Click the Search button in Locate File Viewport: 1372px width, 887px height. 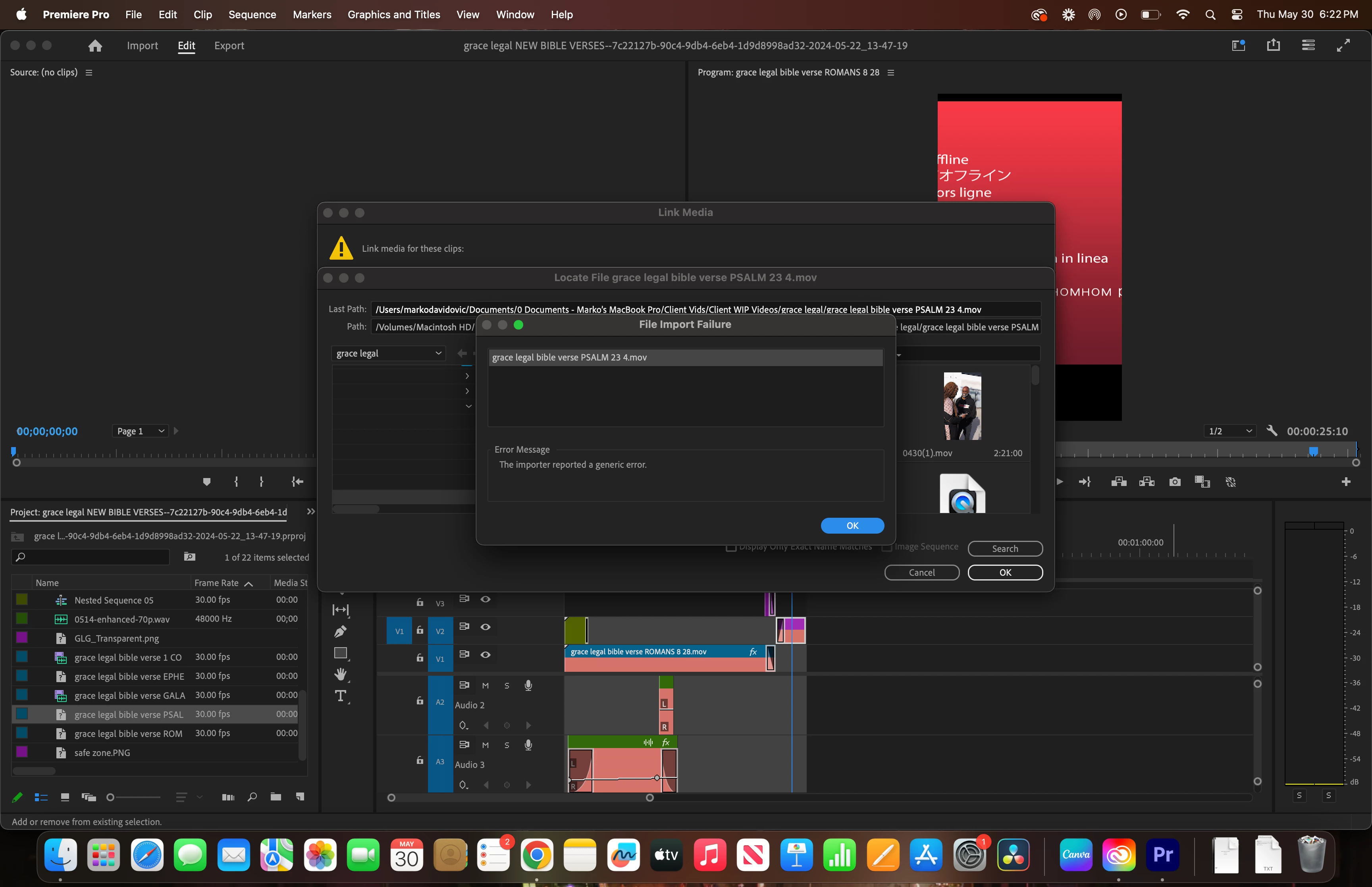[x=1004, y=548]
